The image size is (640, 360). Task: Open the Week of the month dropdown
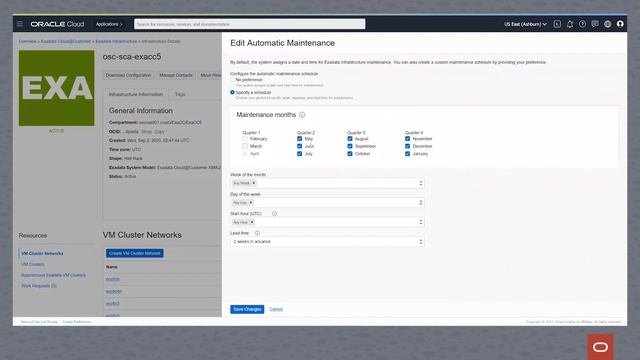[x=327, y=183]
